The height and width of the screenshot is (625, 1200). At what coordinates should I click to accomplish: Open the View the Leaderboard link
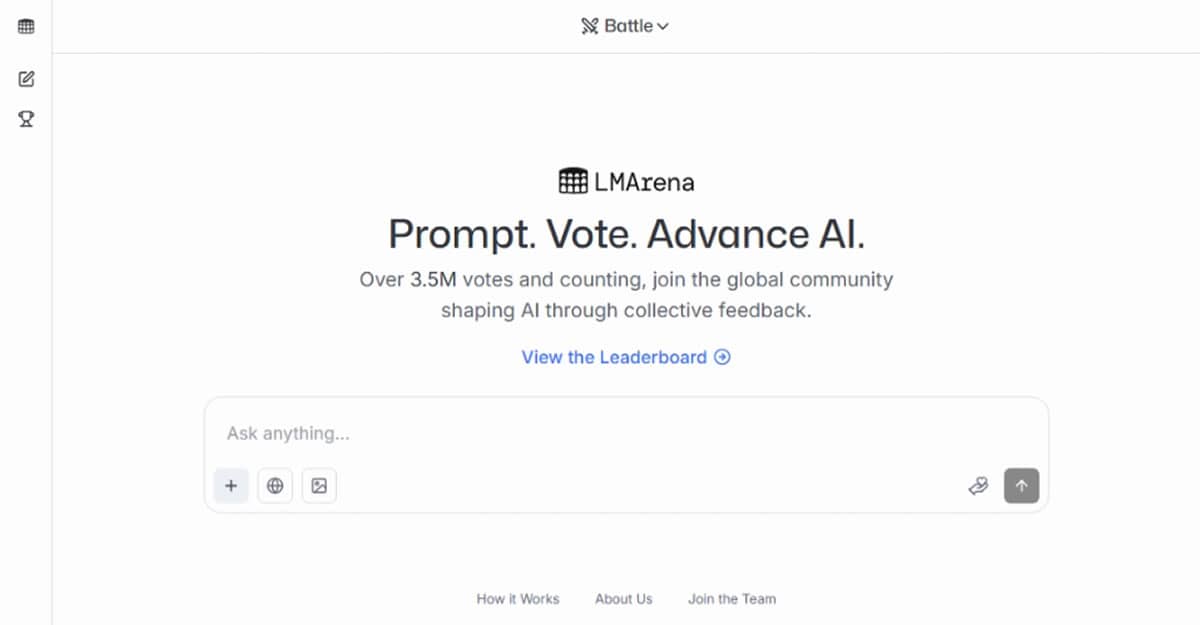point(614,357)
